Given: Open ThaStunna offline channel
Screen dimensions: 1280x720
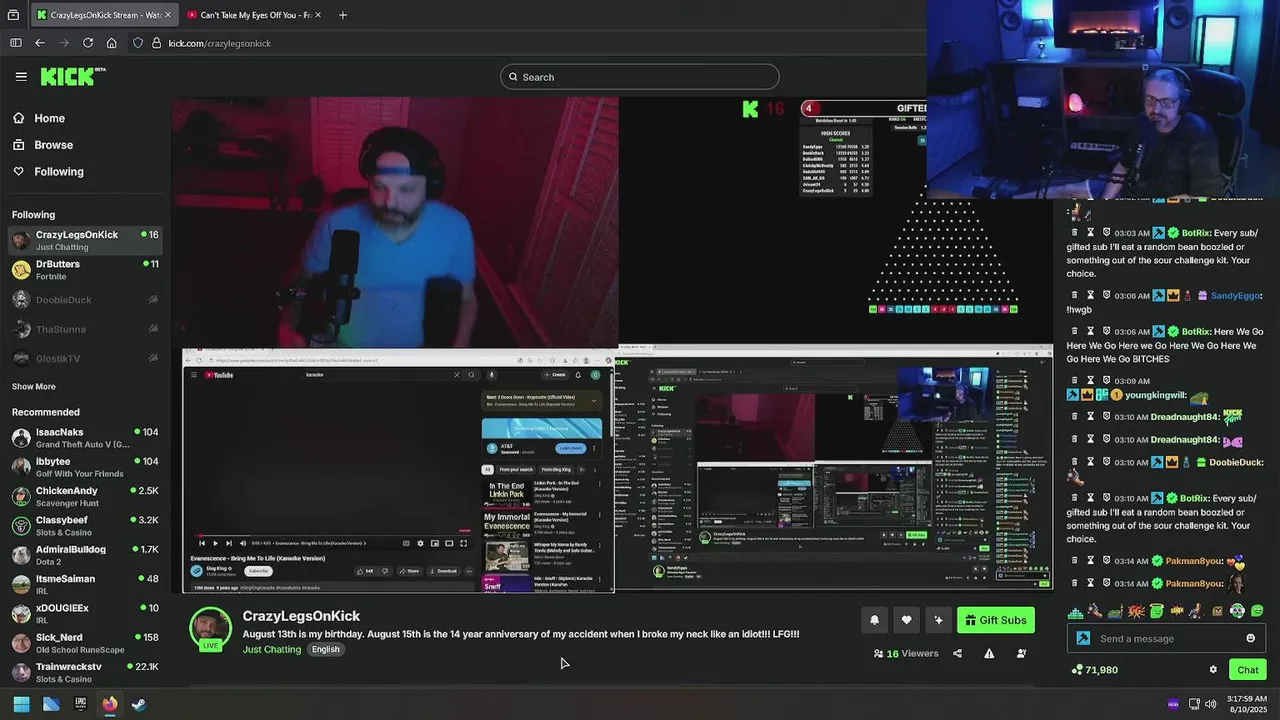Looking at the screenshot, I should [x=85, y=329].
